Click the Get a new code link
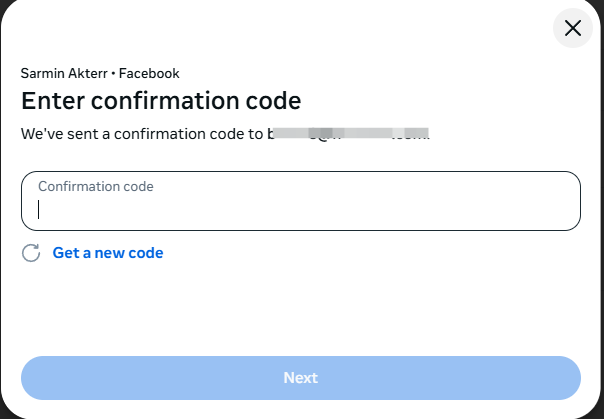The height and width of the screenshot is (419, 604). tap(108, 253)
